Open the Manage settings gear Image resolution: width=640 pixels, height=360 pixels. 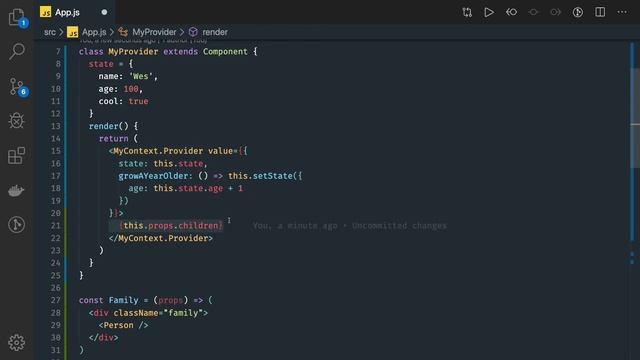click(x=16, y=342)
